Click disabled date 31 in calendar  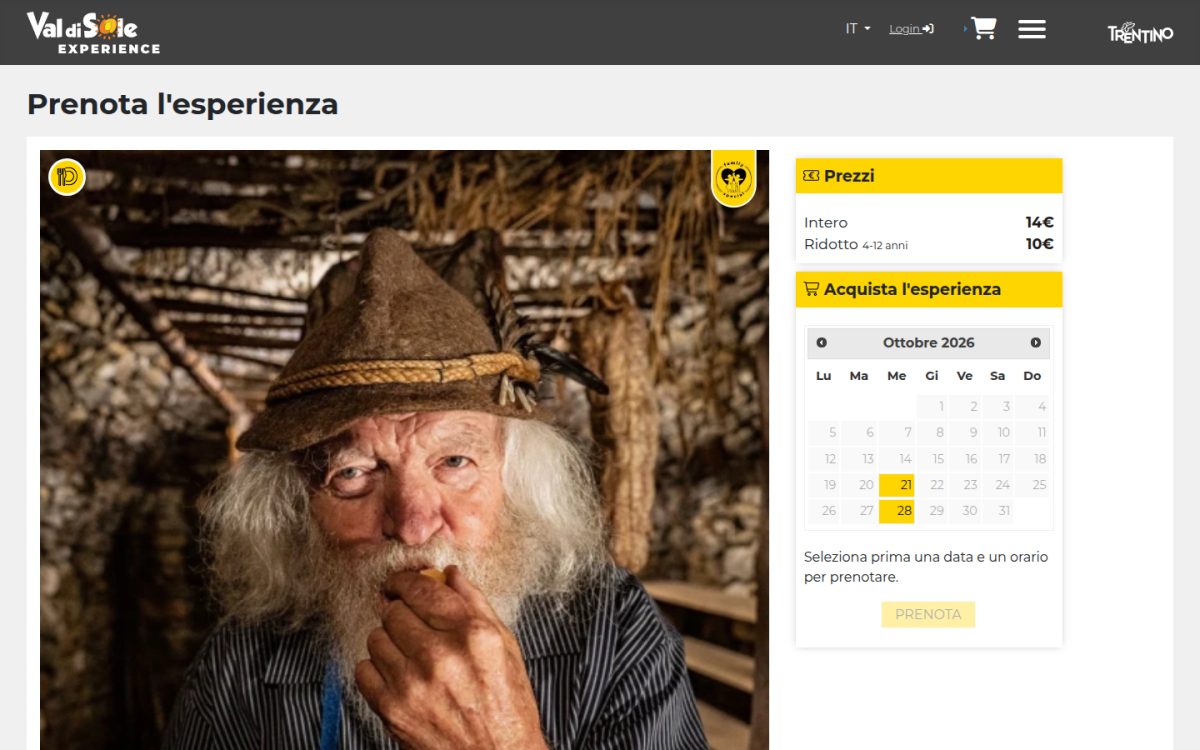tap(997, 511)
